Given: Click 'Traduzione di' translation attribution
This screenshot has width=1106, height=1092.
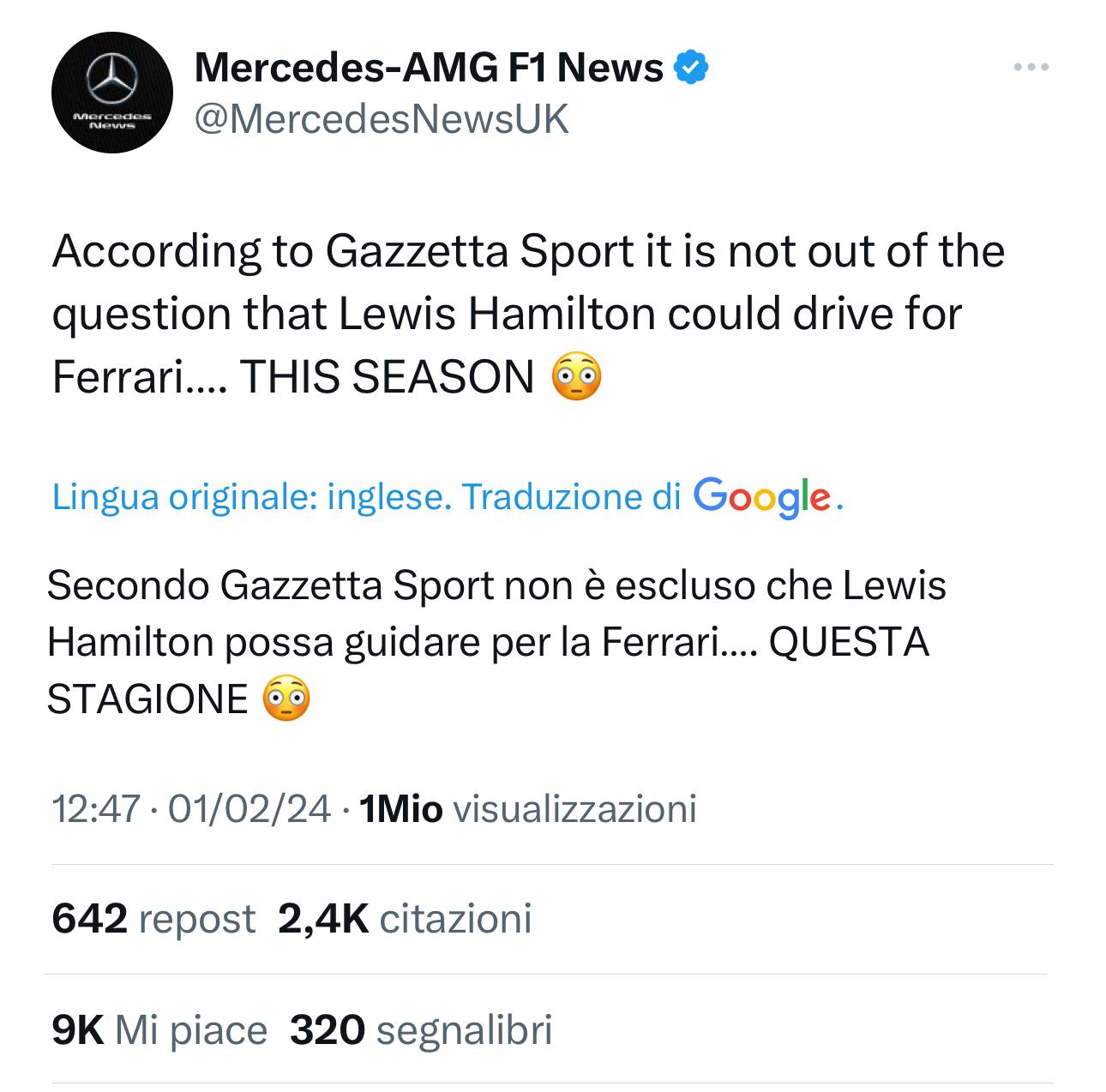Looking at the screenshot, I should click(571, 497).
